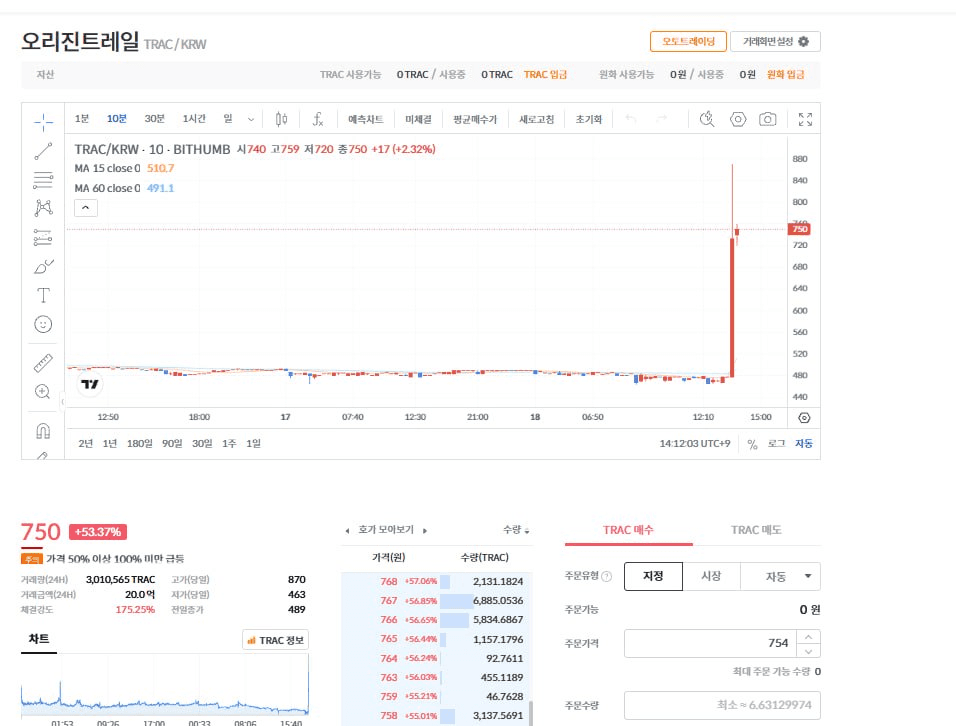Set chart range to 1주

pos(229,444)
